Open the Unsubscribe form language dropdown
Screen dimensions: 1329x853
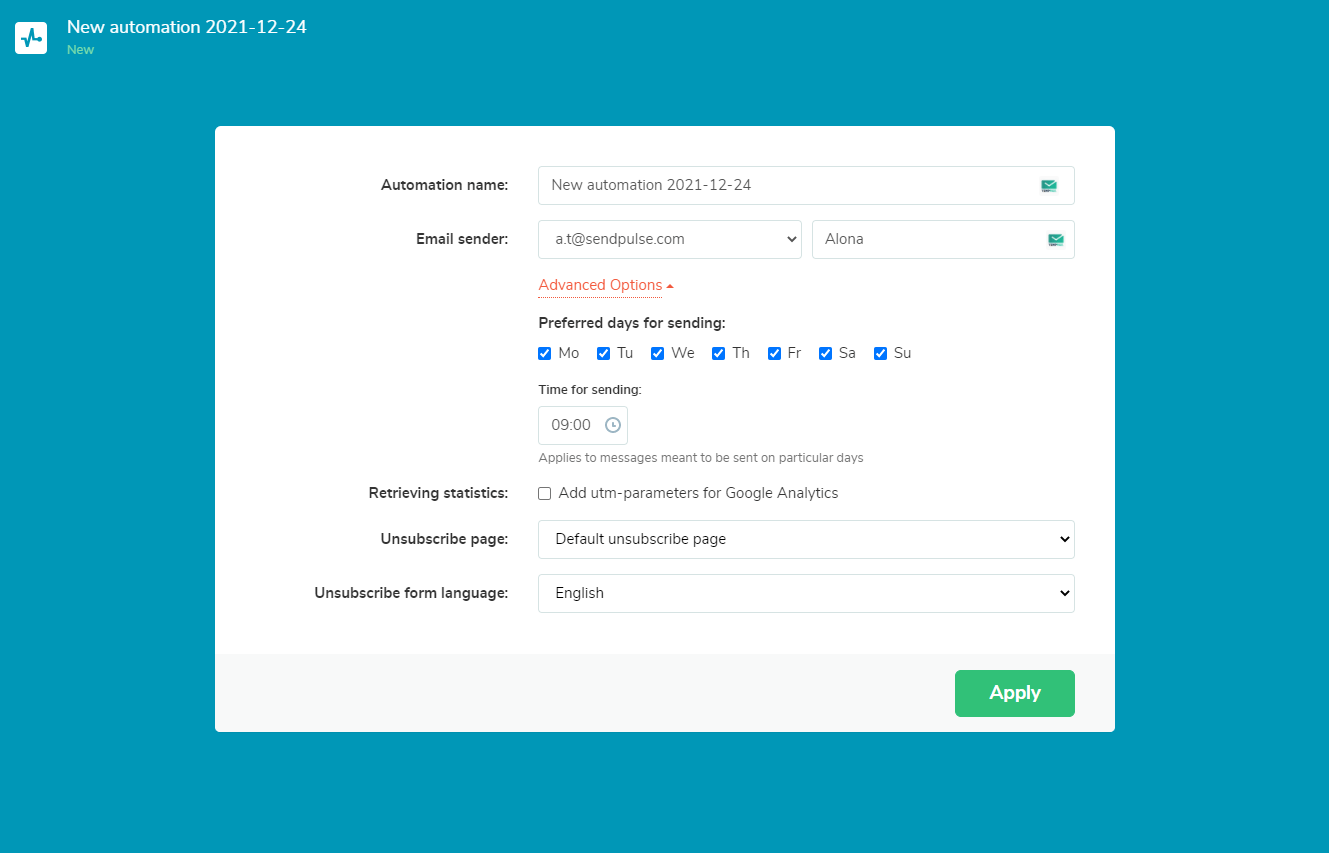806,593
